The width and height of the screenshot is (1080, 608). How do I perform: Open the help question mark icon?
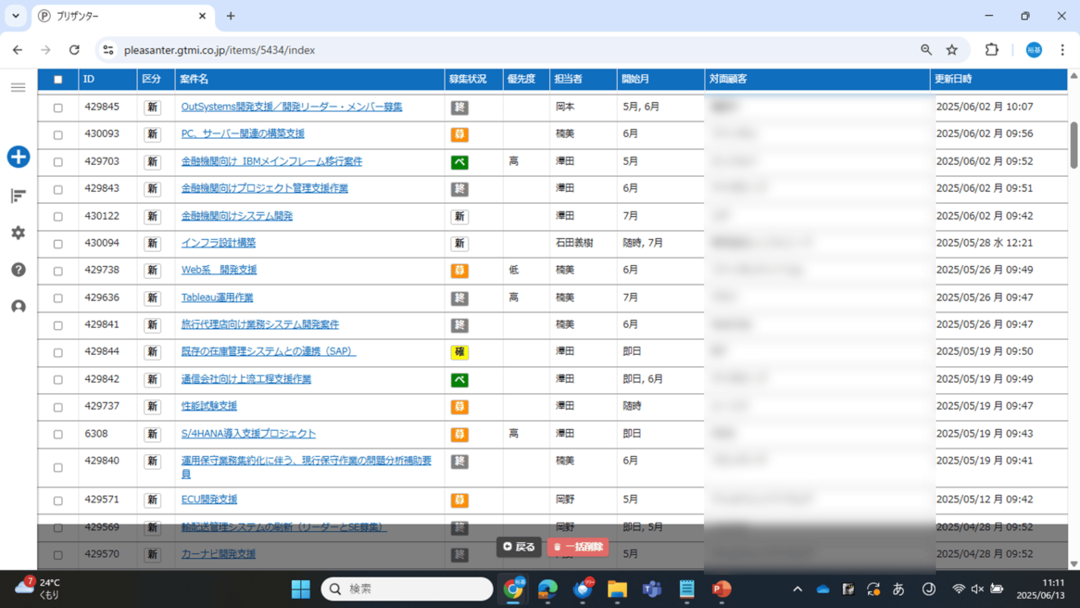tap(18, 270)
